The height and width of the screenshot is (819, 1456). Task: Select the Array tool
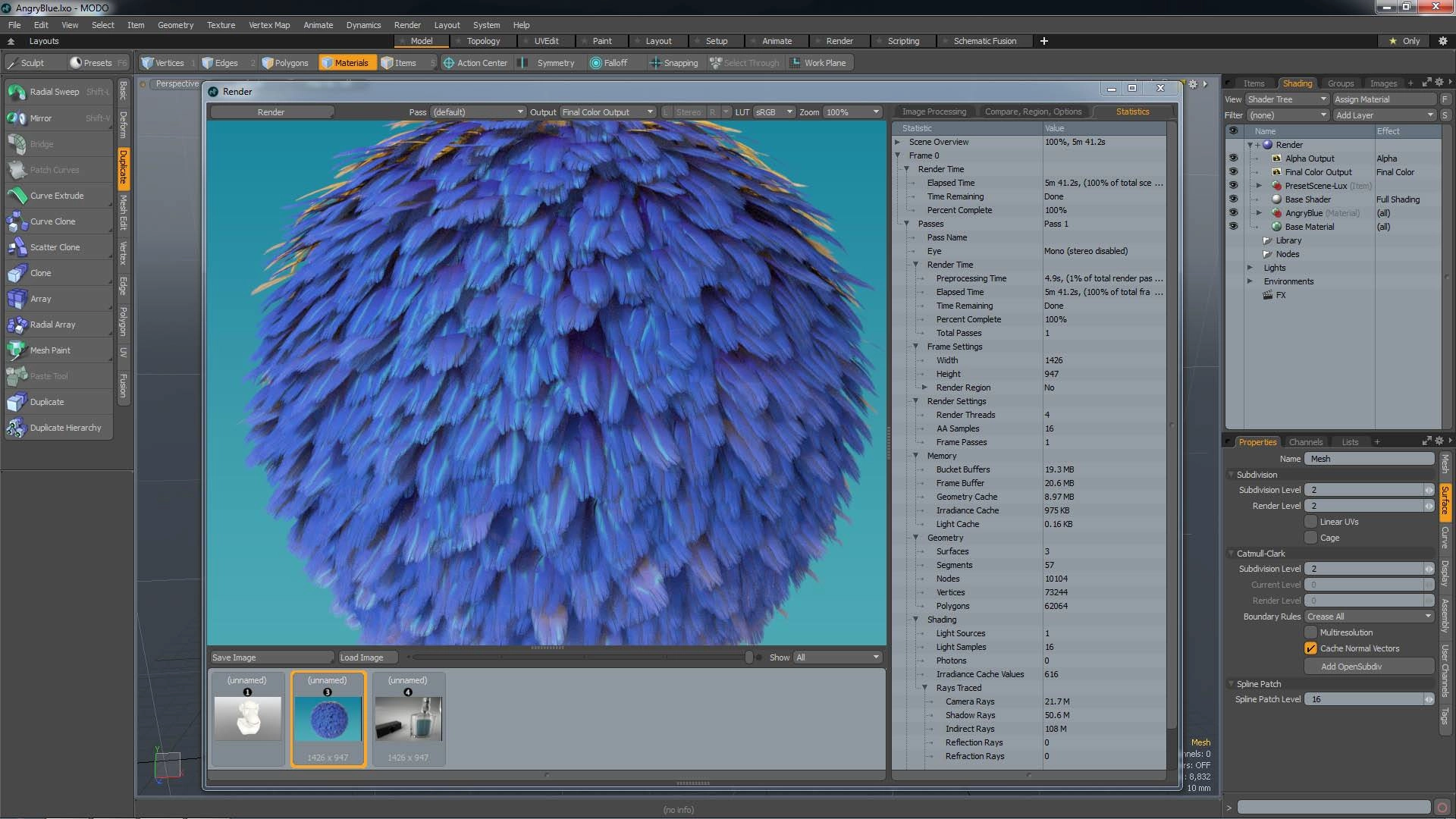pyautogui.click(x=58, y=299)
